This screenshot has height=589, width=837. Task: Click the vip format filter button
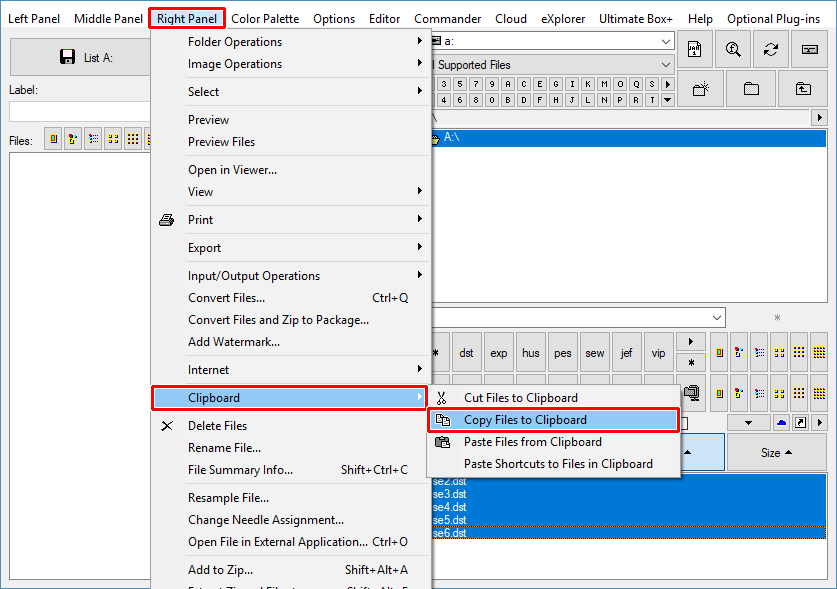(659, 352)
